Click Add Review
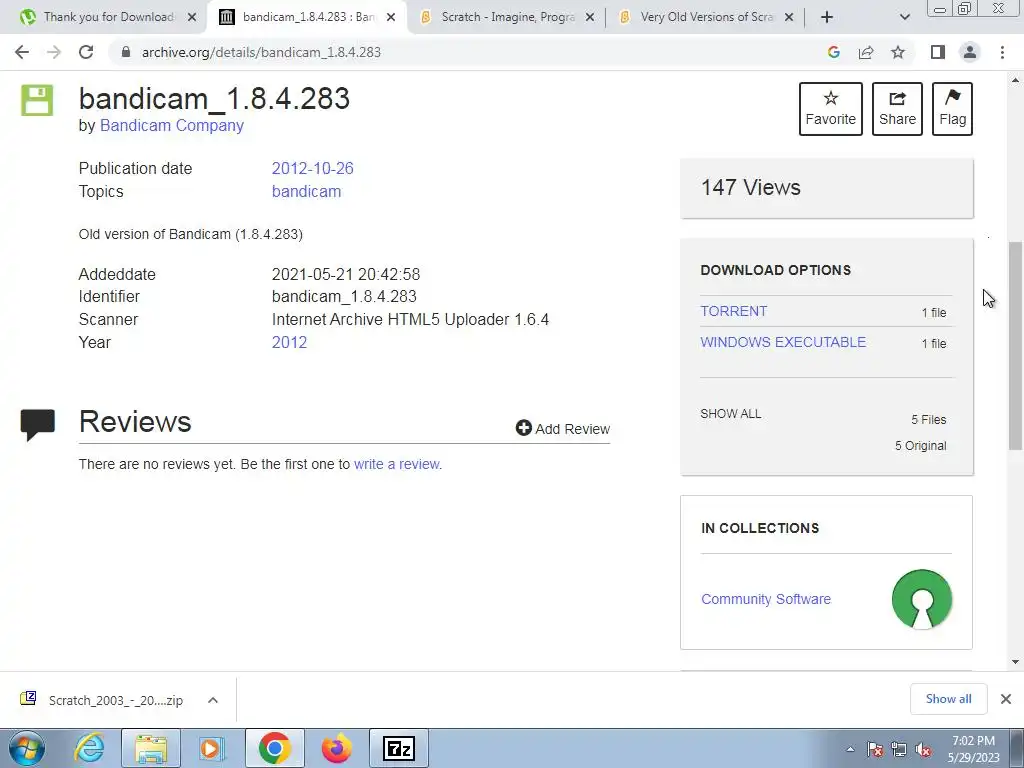 (x=563, y=428)
